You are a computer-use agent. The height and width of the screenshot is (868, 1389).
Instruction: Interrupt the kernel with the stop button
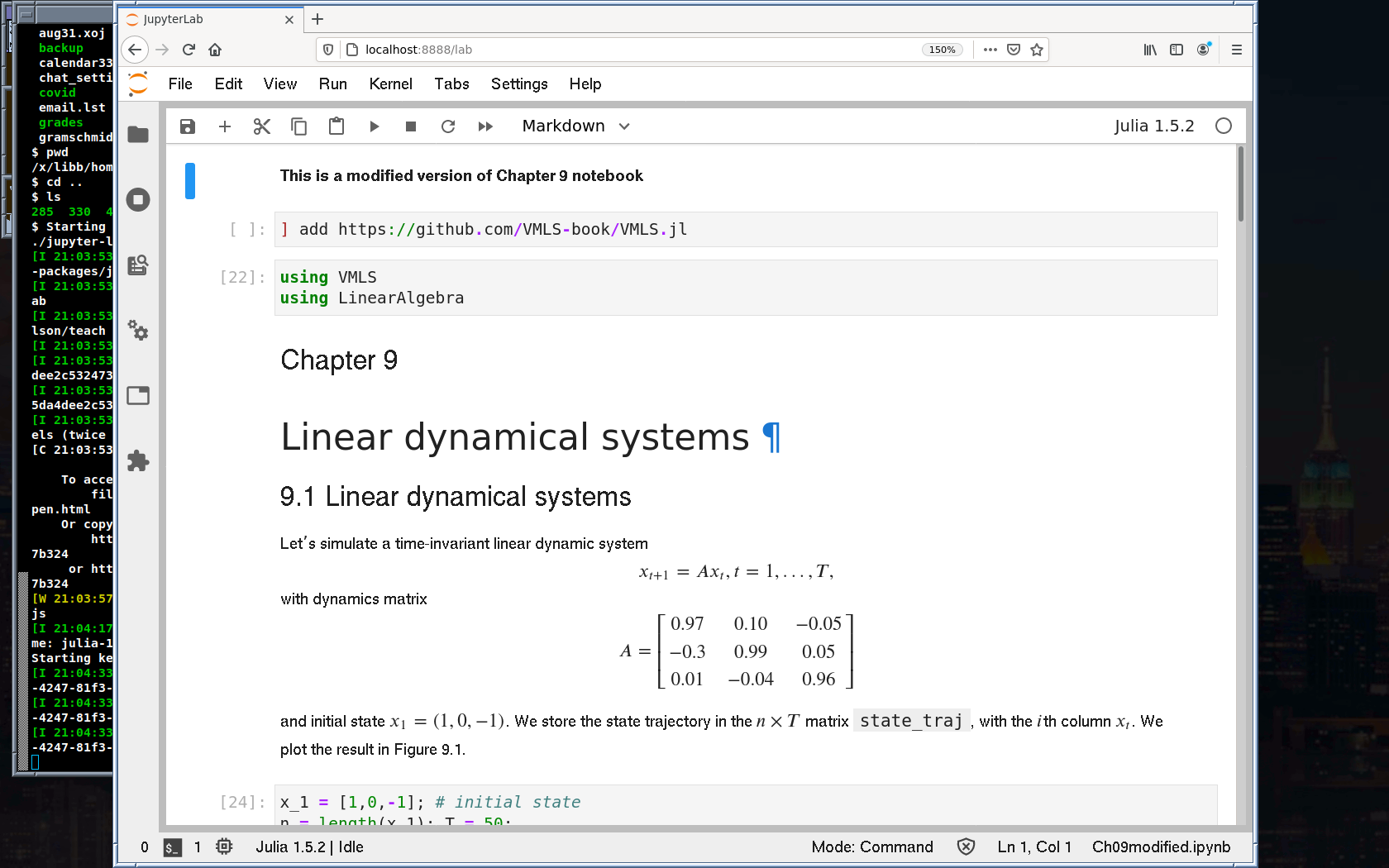[411, 126]
